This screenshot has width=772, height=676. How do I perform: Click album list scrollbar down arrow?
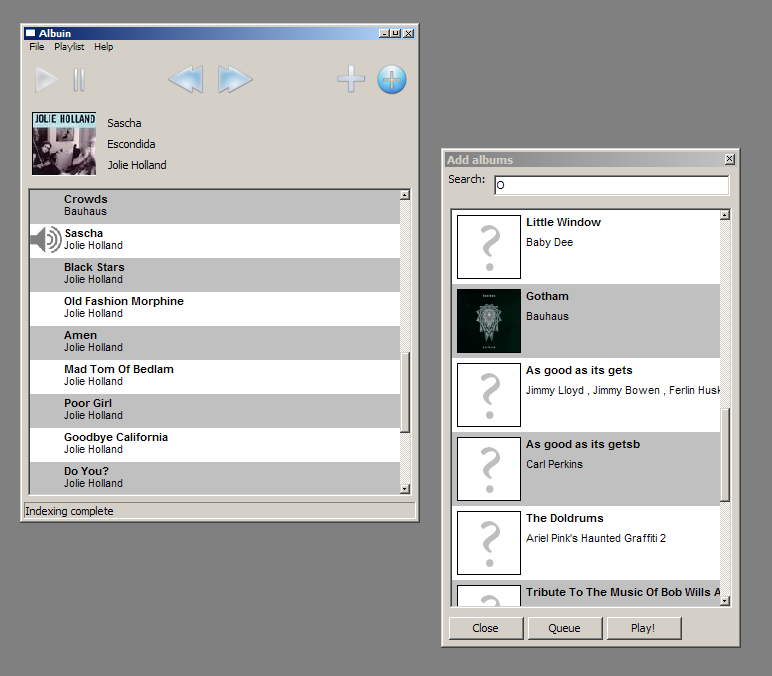725,601
